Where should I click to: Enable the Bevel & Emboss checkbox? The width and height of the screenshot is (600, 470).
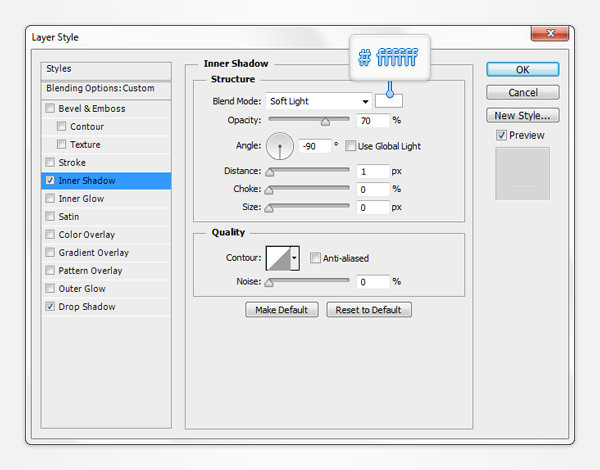(x=51, y=109)
